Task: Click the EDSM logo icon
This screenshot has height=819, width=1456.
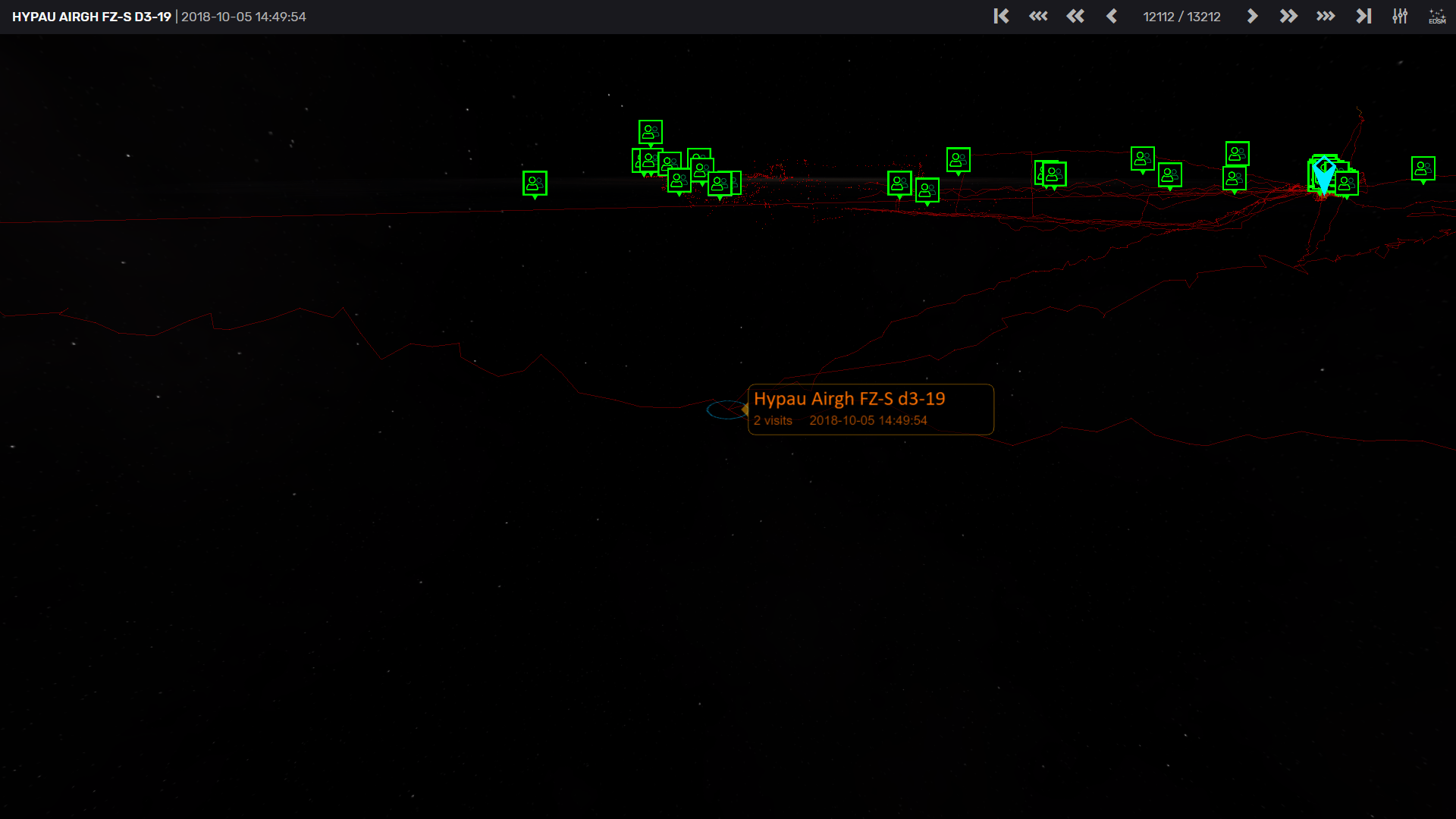Action: [x=1437, y=16]
